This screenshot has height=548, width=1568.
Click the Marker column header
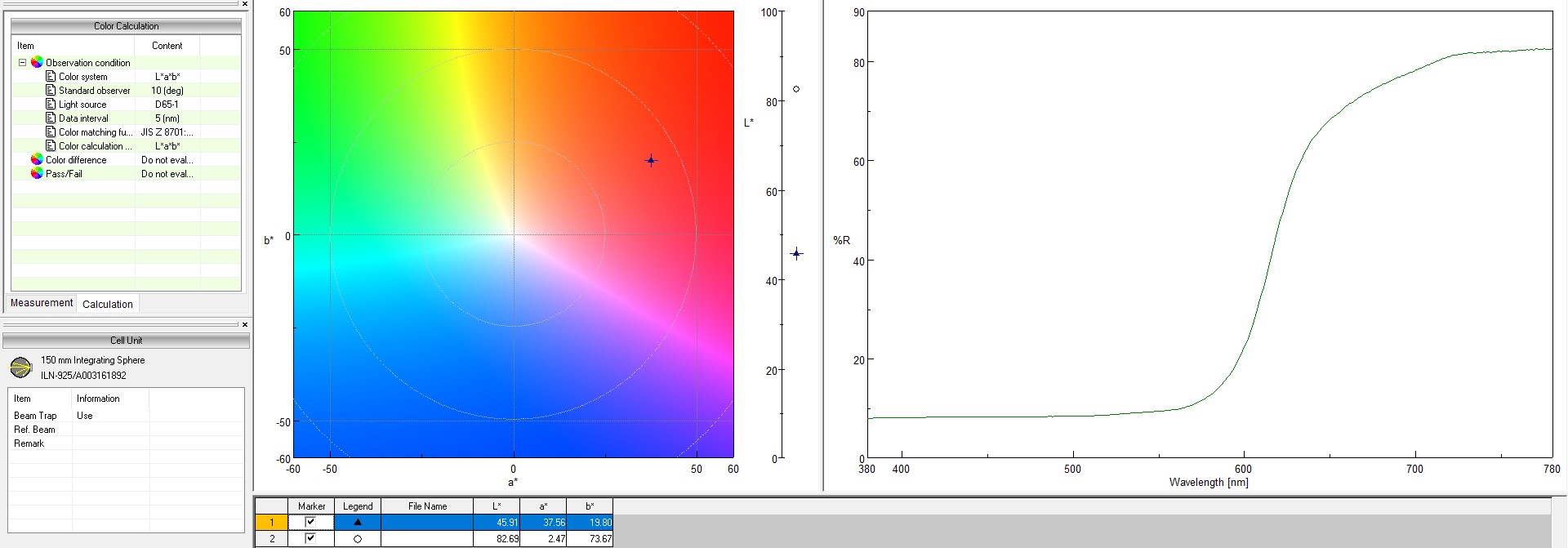[x=311, y=506]
